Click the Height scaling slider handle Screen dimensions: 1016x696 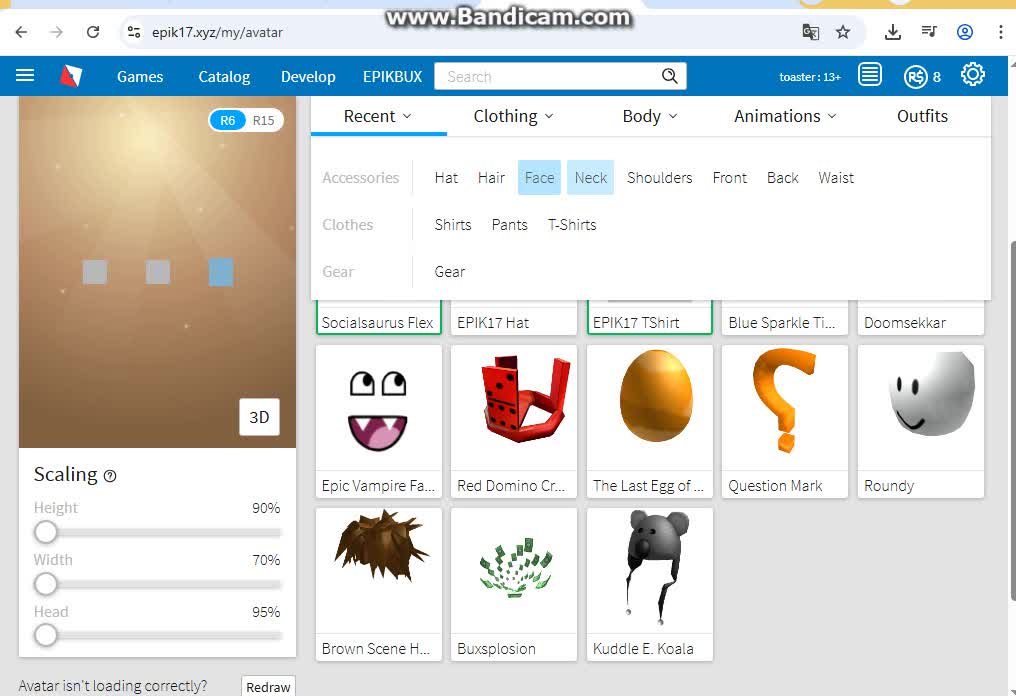pos(46,532)
